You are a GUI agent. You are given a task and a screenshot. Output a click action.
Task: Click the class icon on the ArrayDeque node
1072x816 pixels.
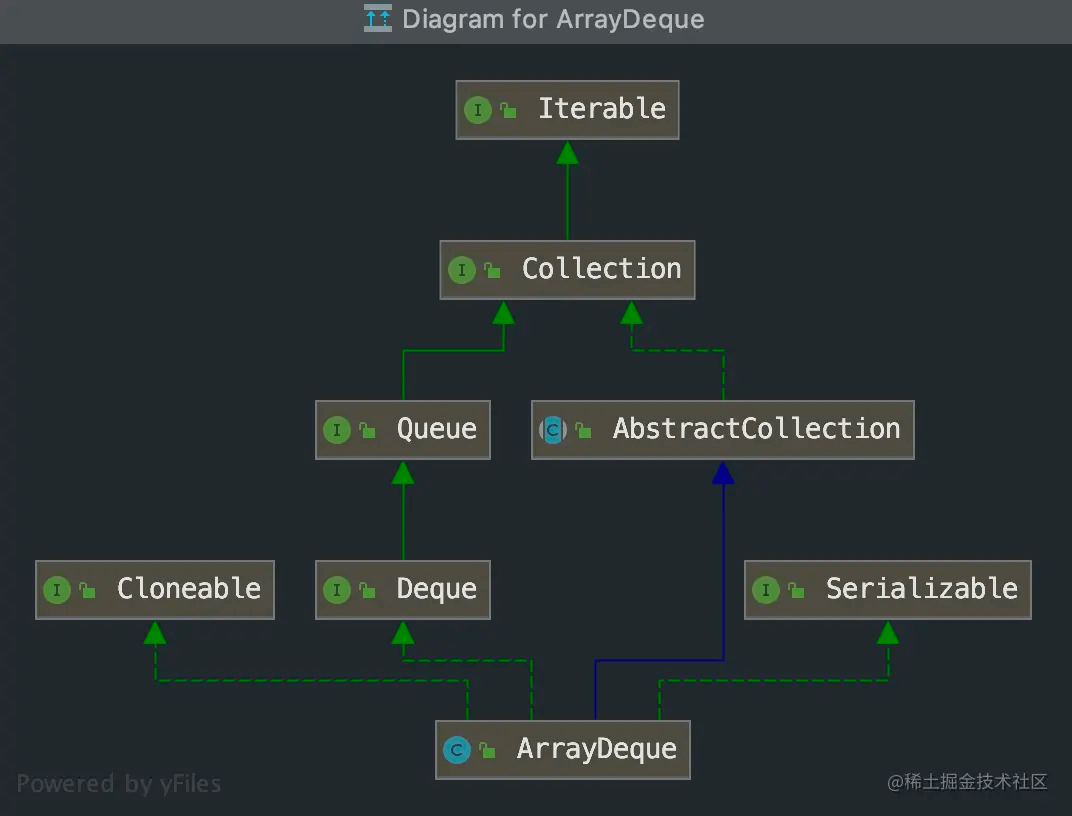point(457,750)
